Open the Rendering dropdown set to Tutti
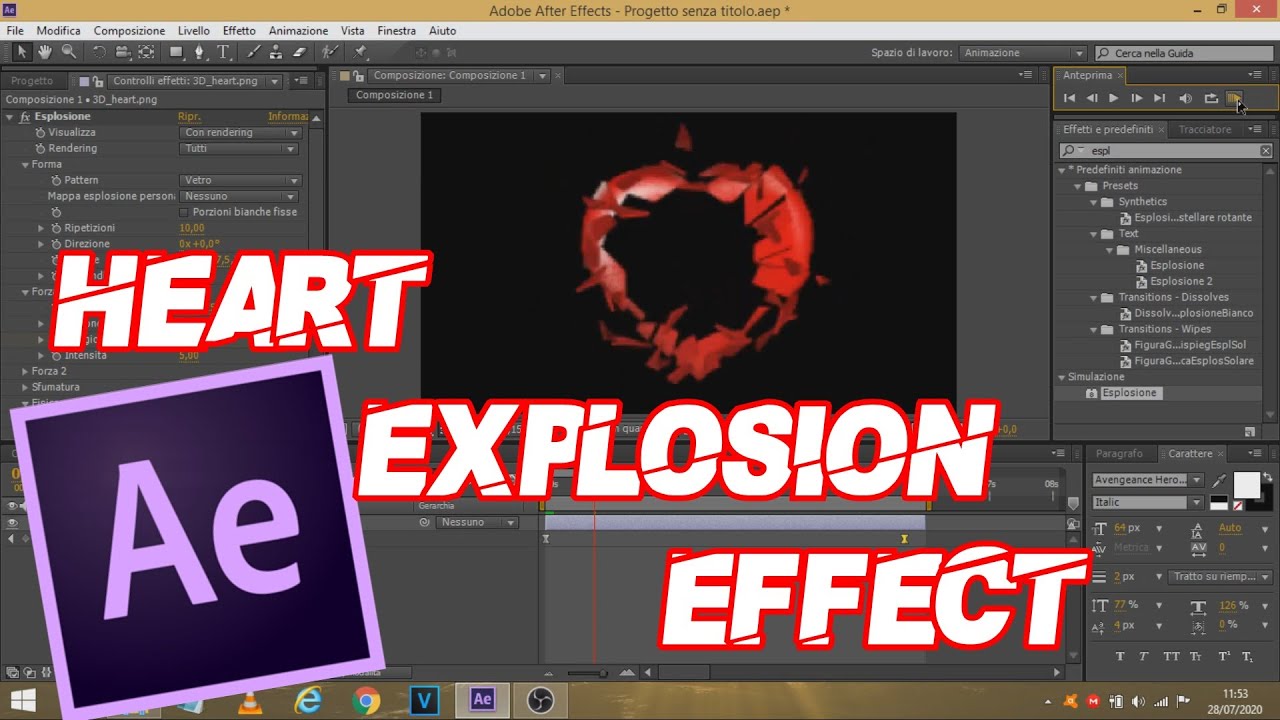1280x720 pixels. point(240,148)
